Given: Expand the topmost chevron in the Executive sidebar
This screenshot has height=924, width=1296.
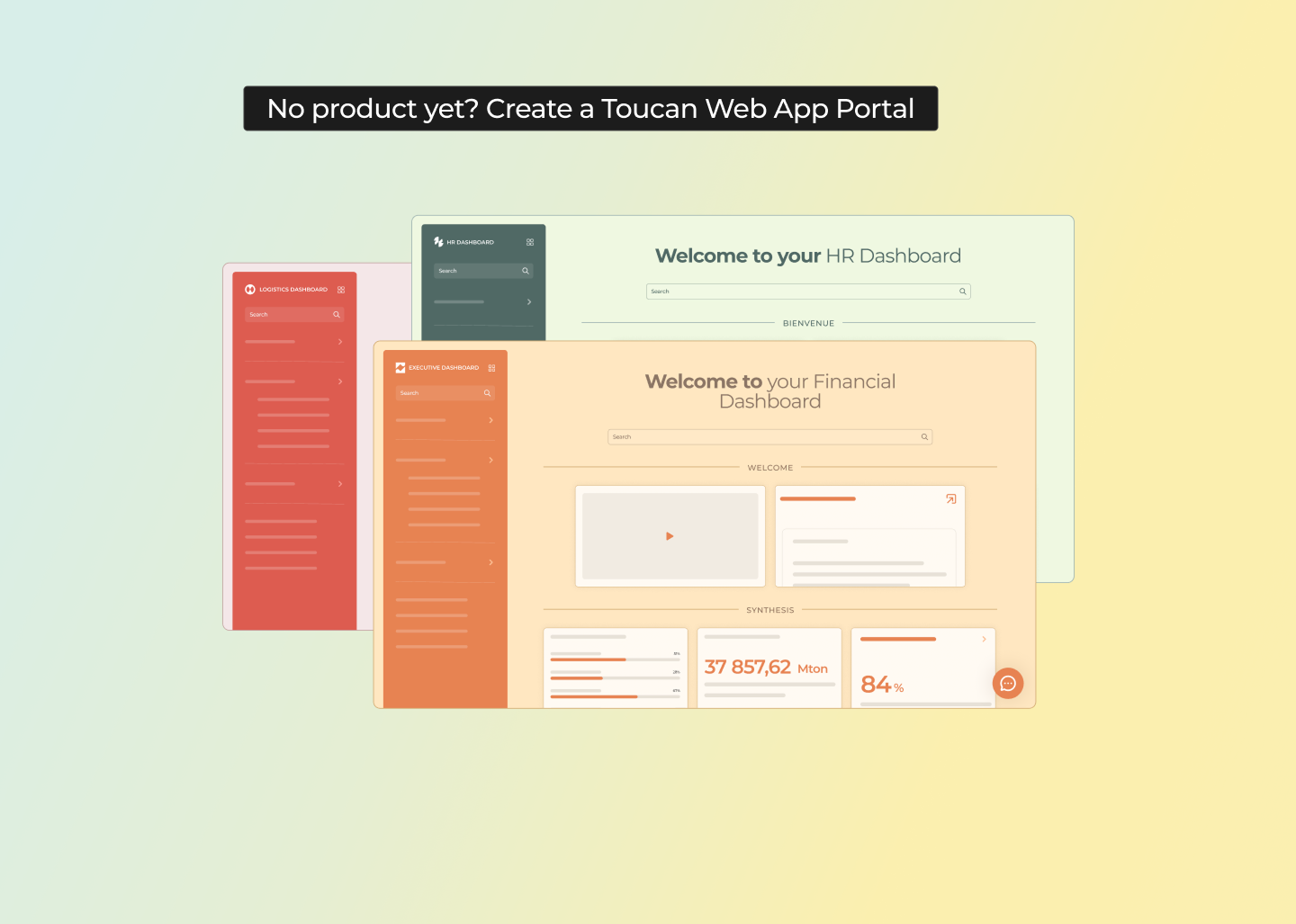Looking at the screenshot, I should click(x=490, y=420).
